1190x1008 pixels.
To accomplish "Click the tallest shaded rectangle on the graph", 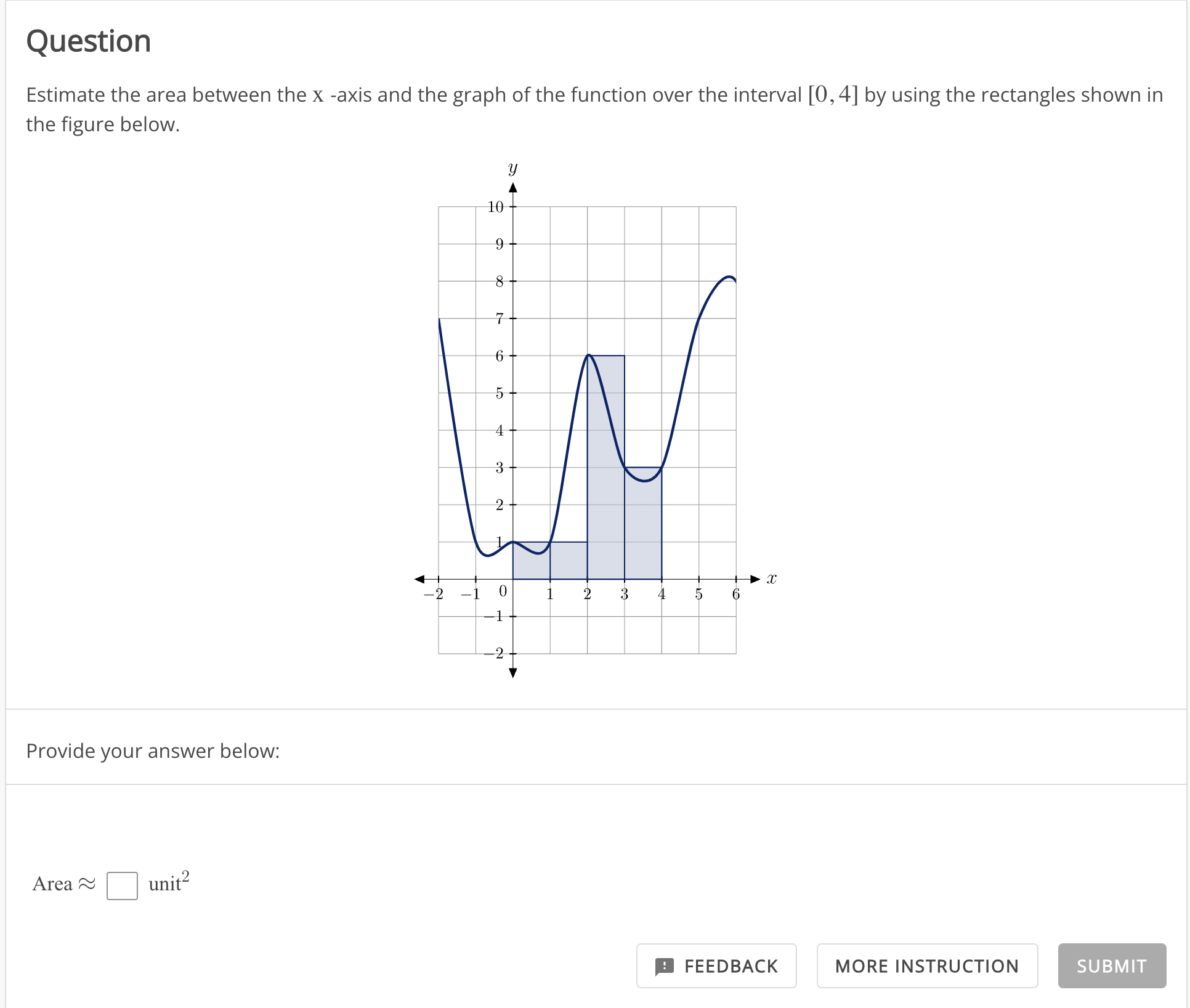I will (605, 468).
